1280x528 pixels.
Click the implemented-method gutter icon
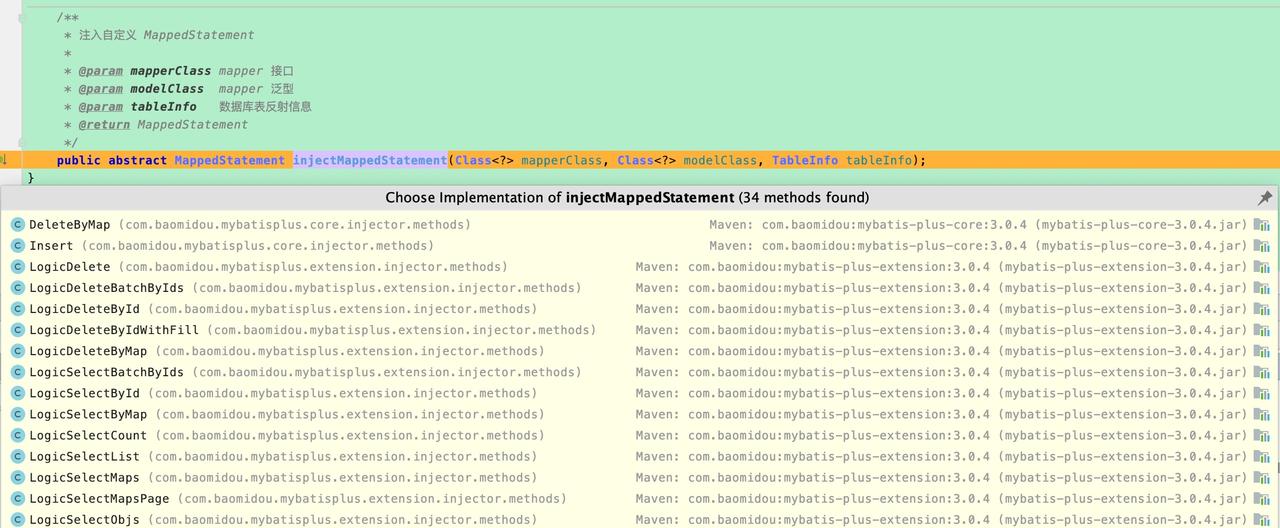coord(5,160)
